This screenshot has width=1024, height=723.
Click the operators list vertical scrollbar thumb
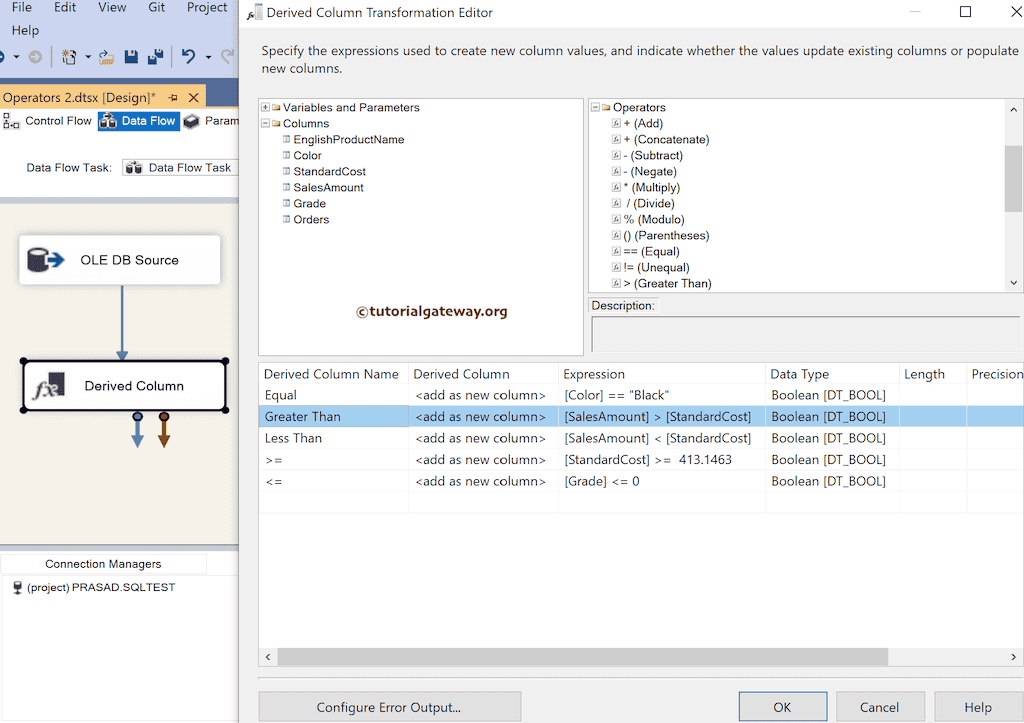point(1014,178)
